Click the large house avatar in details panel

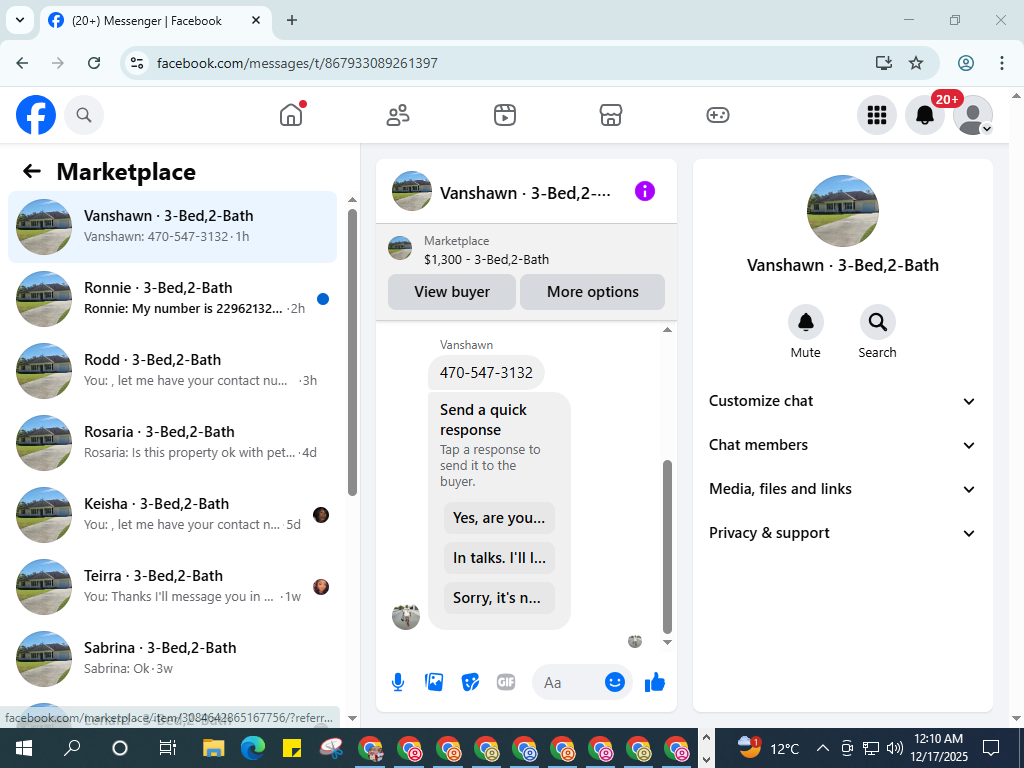pyautogui.click(x=842, y=211)
